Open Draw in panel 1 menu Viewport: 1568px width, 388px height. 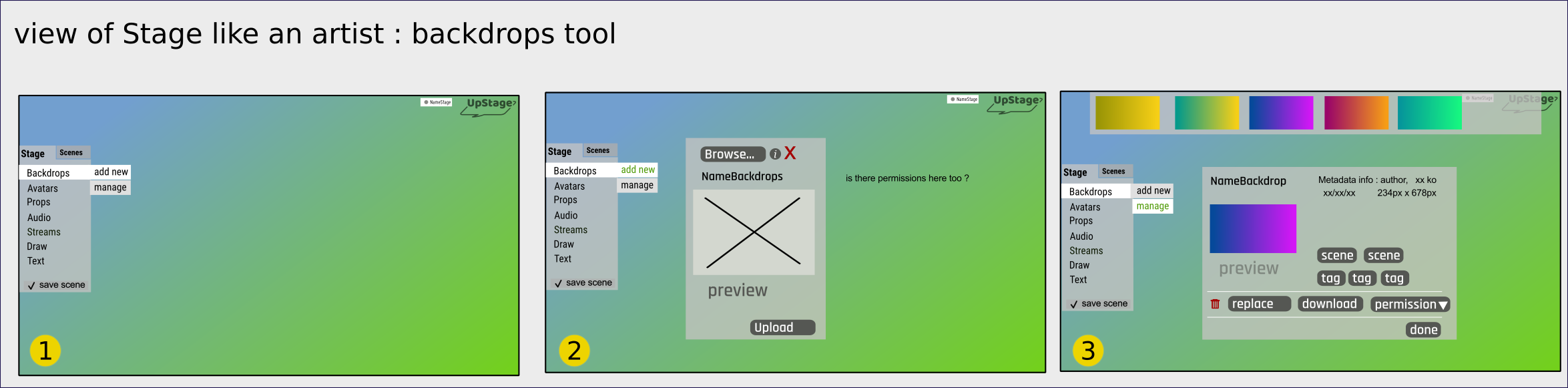coord(37,246)
